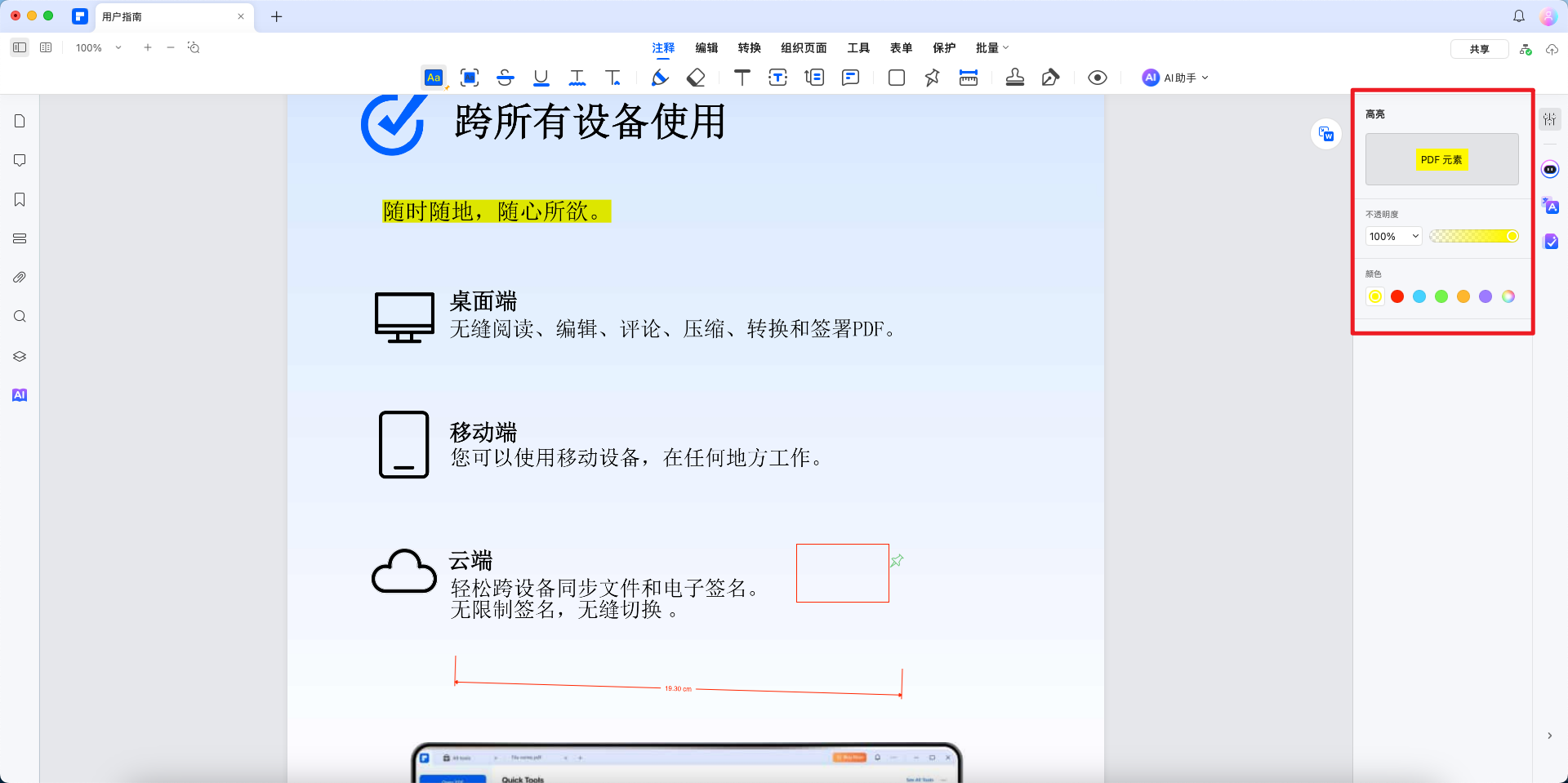Toggle annotation visibility with the eye icon
The width and height of the screenshot is (1568, 783).
pyautogui.click(x=1097, y=78)
